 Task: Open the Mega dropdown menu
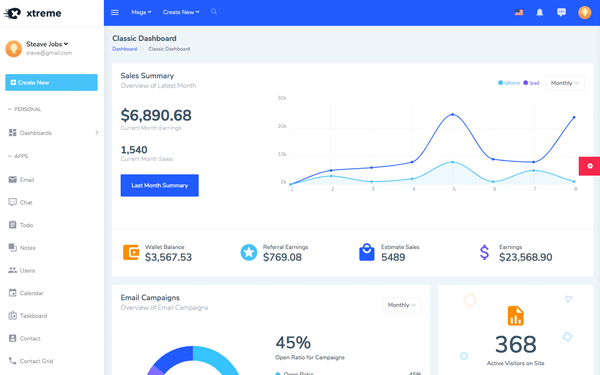[141, 12]
